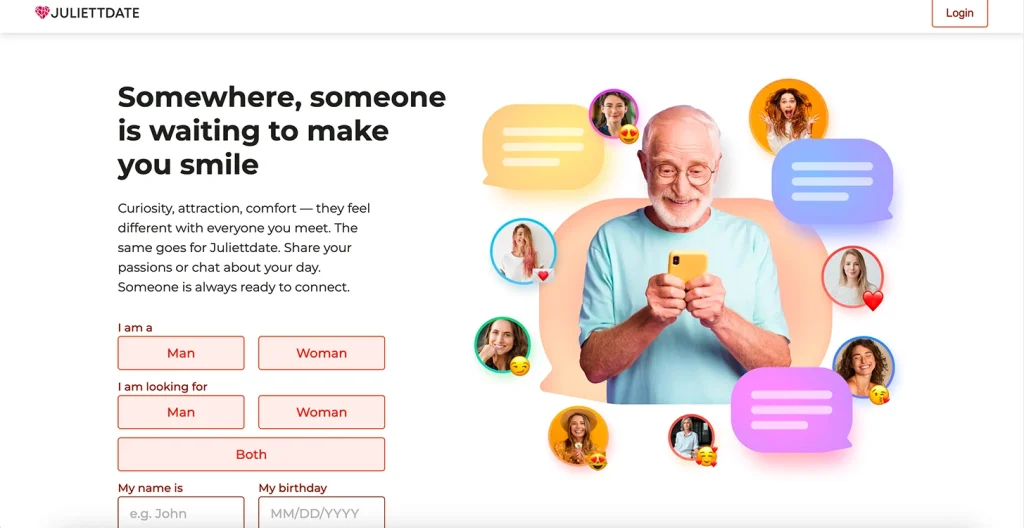
Task: Focus the 'My birthday' date field
Action: [x=321, y=513]
